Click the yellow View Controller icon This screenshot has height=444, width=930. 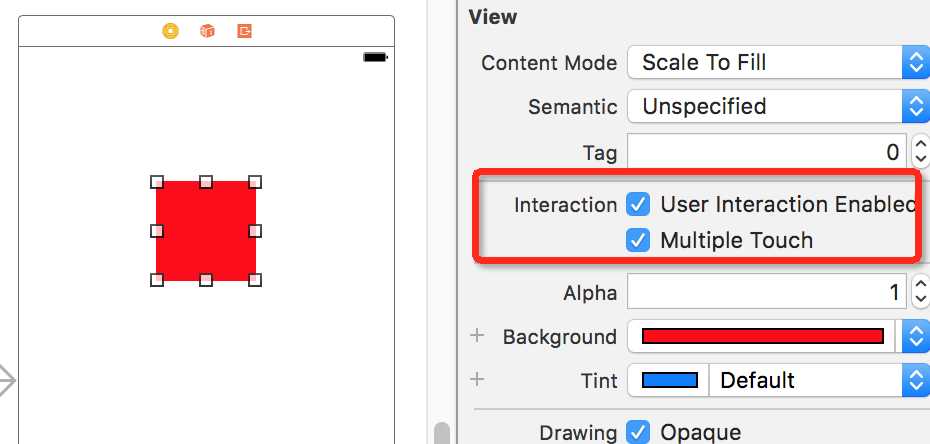click(171, 31)
